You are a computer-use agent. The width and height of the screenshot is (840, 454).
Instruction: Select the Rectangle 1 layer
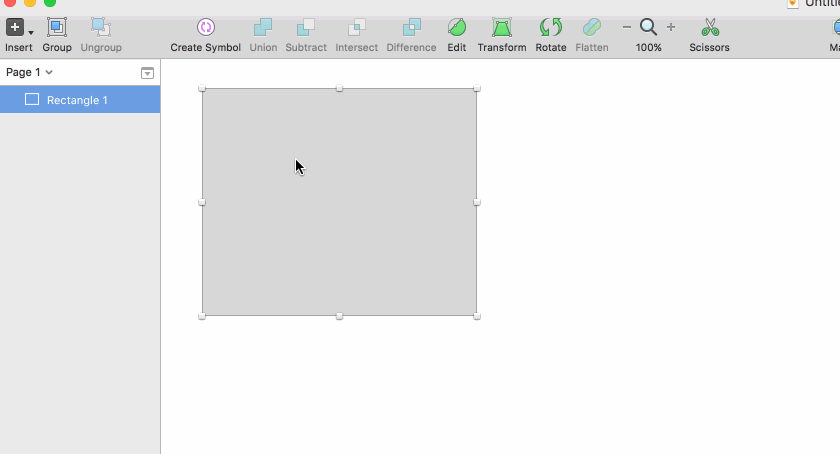80,100
